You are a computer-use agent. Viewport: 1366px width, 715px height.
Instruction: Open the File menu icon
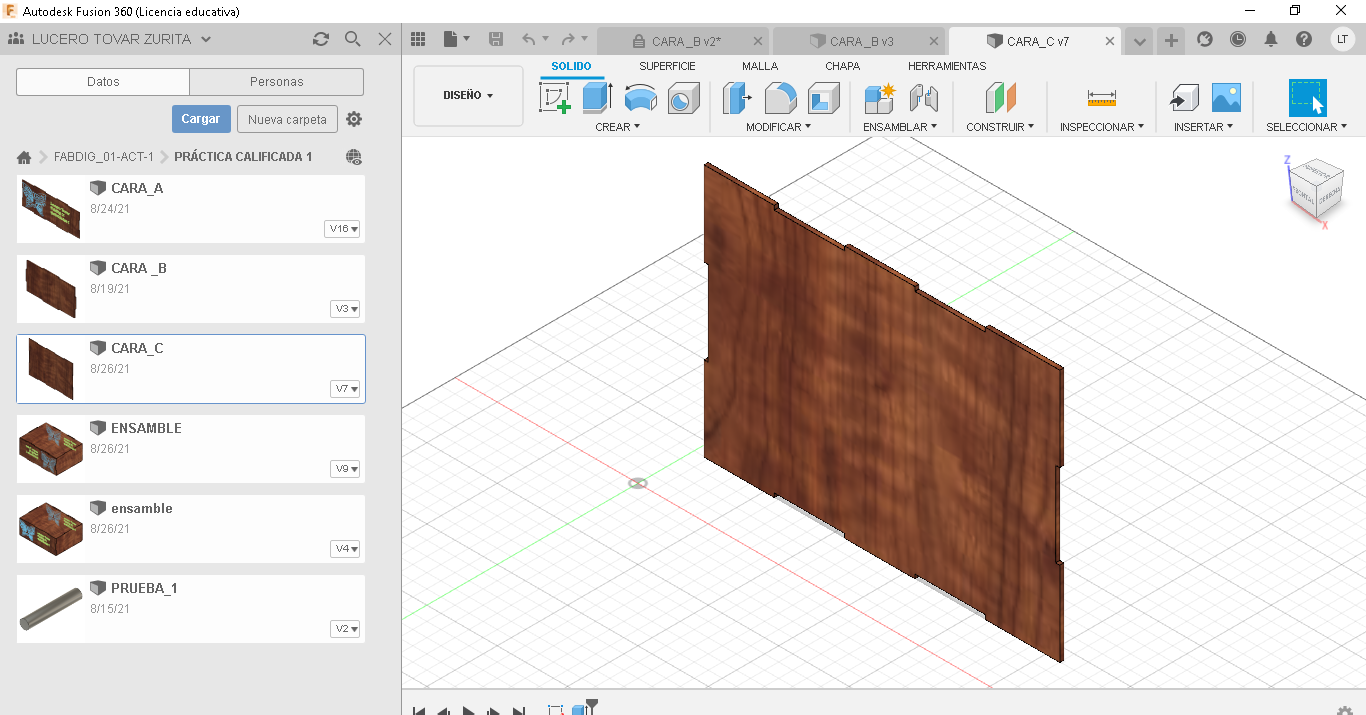[x=456, y=39]
